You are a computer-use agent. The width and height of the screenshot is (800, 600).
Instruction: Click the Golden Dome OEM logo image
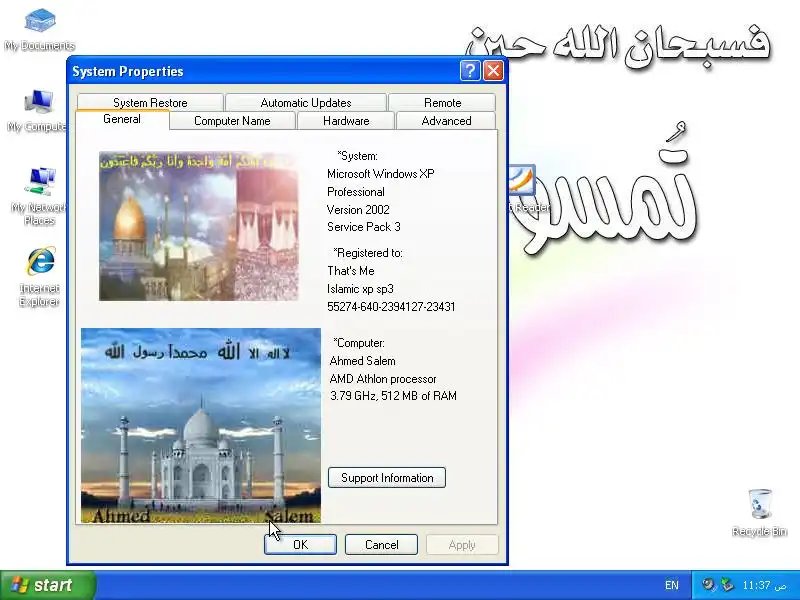[x=198, y=226]
